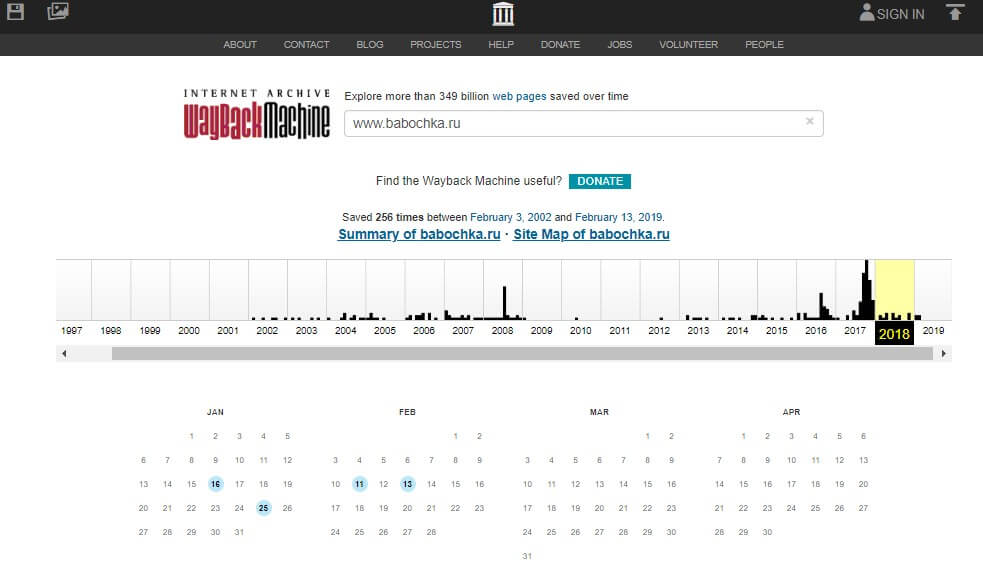
Task: Open PROJECTS in the navigation
Action: pos(436,45)
